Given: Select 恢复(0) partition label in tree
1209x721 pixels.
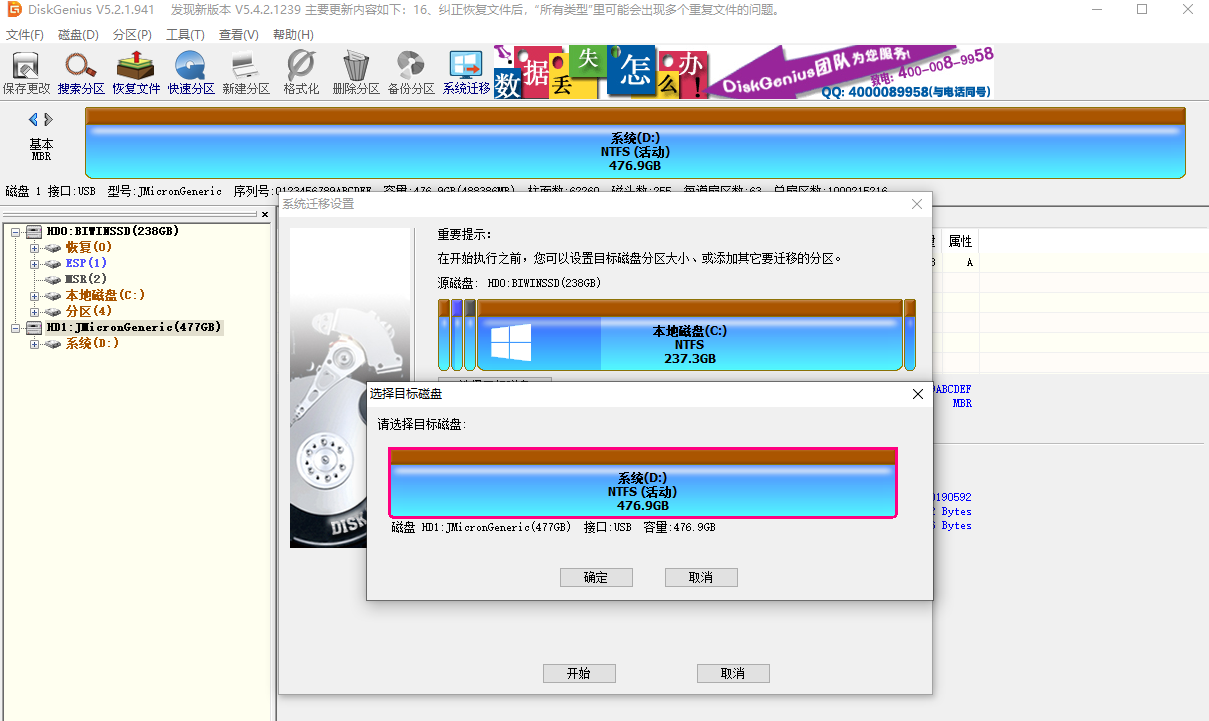Looking at the screenshot, I should (x=89, y=247).
